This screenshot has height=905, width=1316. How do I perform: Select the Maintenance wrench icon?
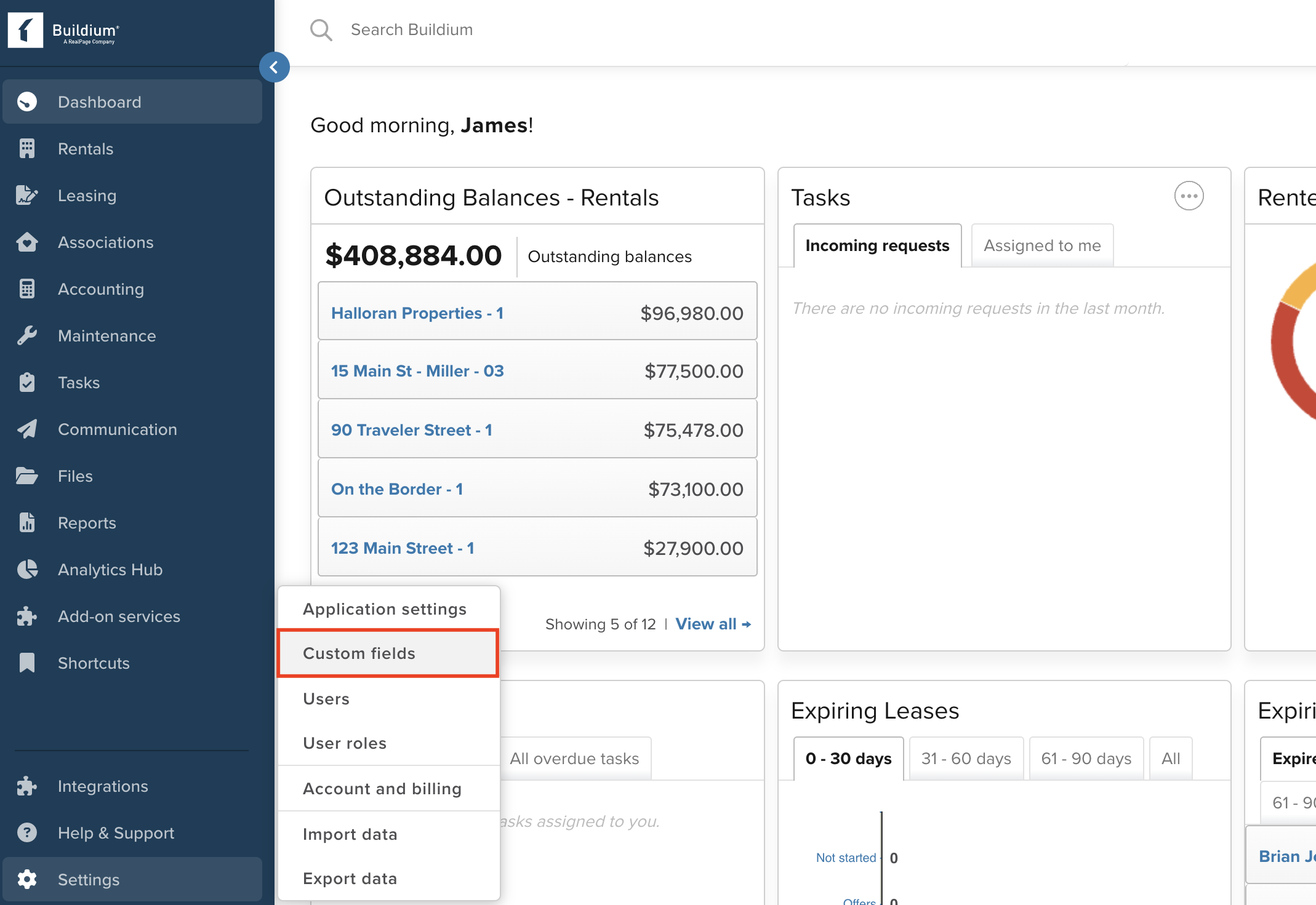click(x=26, y=336)
